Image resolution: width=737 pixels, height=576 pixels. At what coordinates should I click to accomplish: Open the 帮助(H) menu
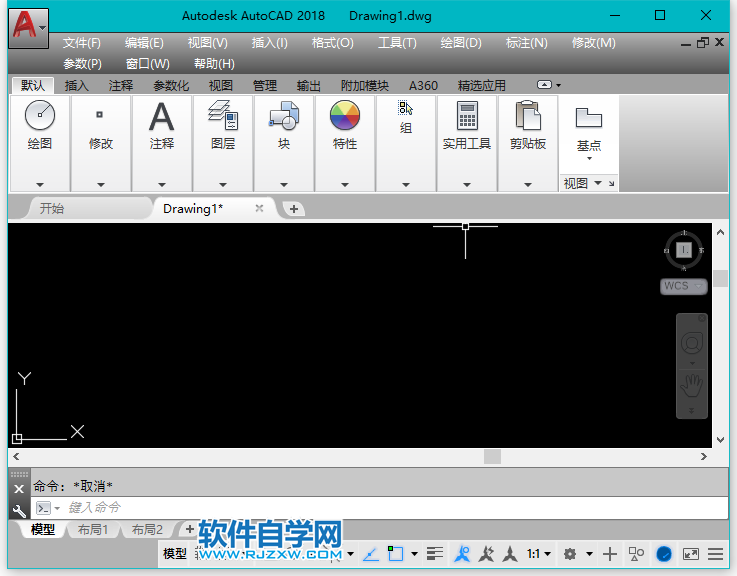point(214,63)
